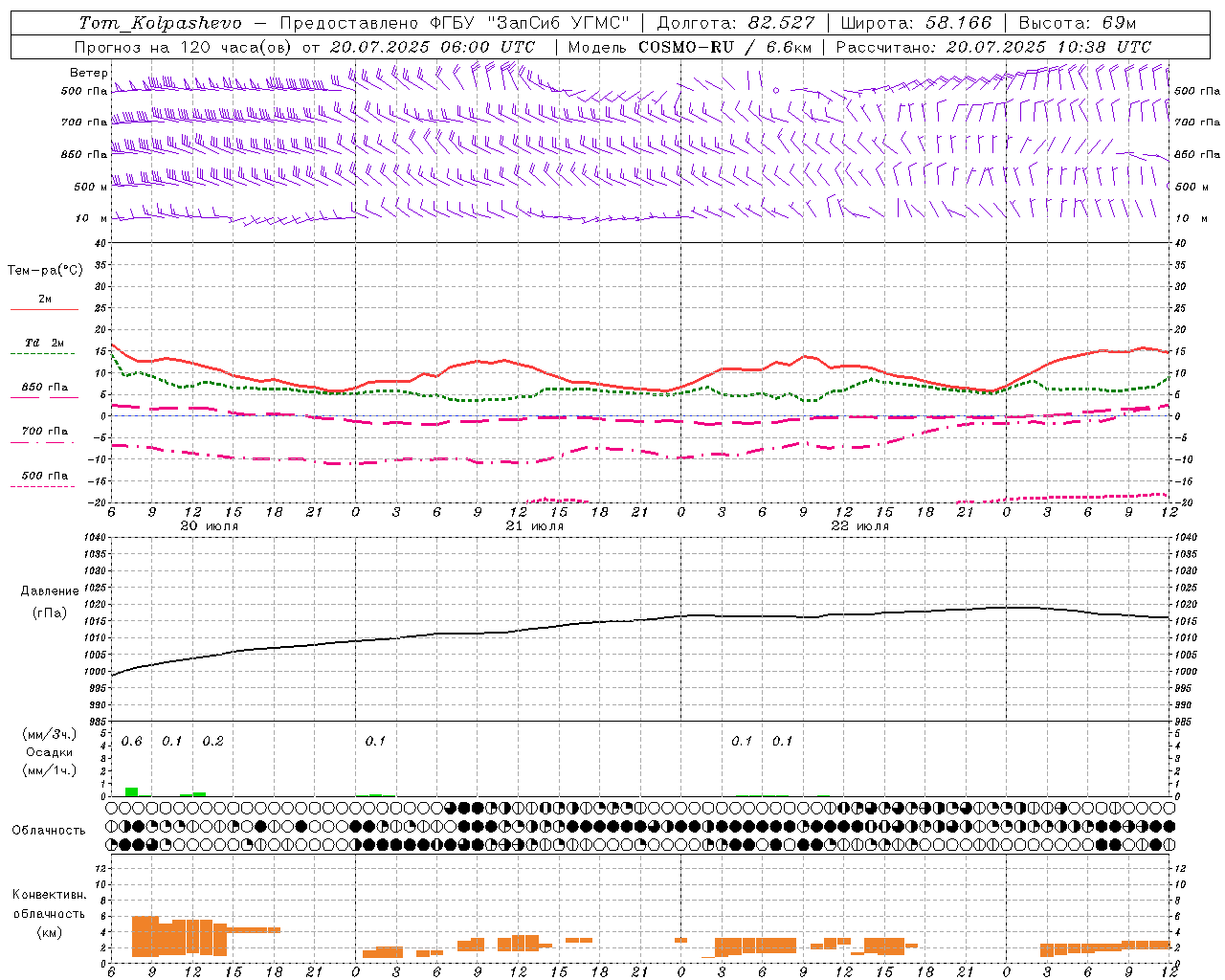This screenshot has width=1225, height=980.
Task: Click the 'Высота: 69м' elevation text
Action: pyautogui.click(x=1077, y=23)
